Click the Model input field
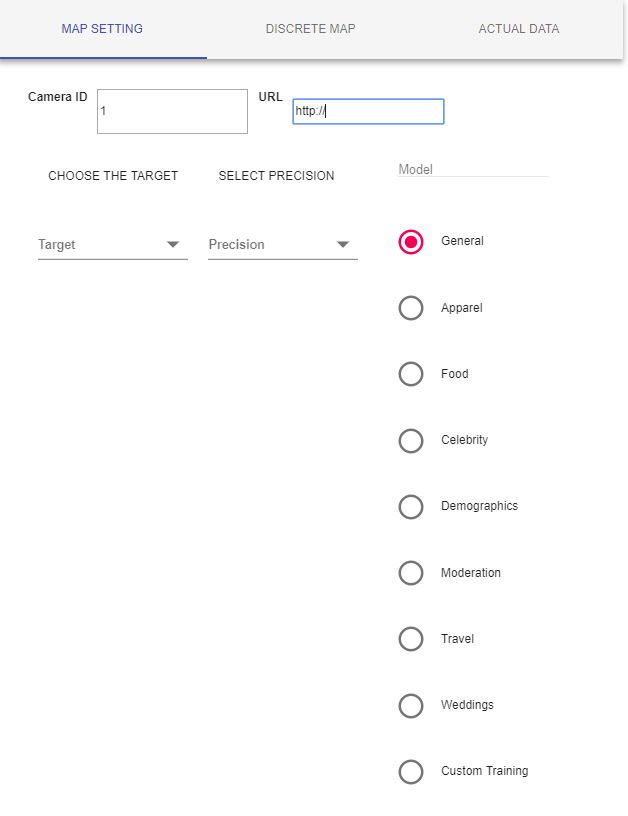 click(473, 170)
